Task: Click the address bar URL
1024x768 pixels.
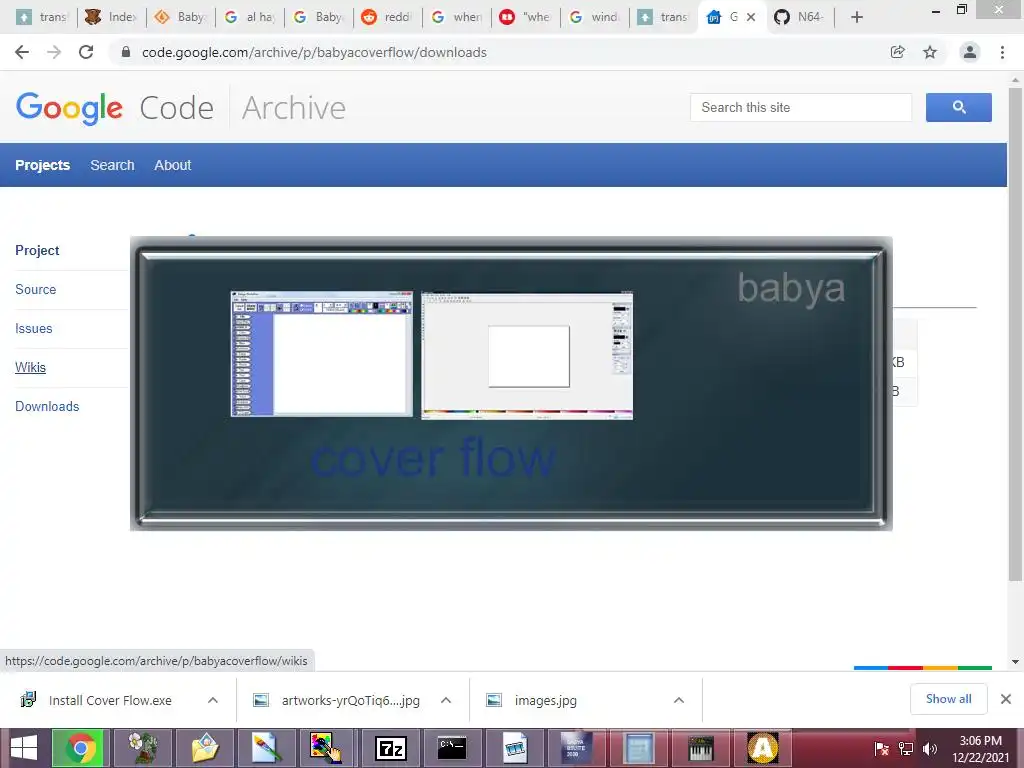Action: [x=314, y=52]
